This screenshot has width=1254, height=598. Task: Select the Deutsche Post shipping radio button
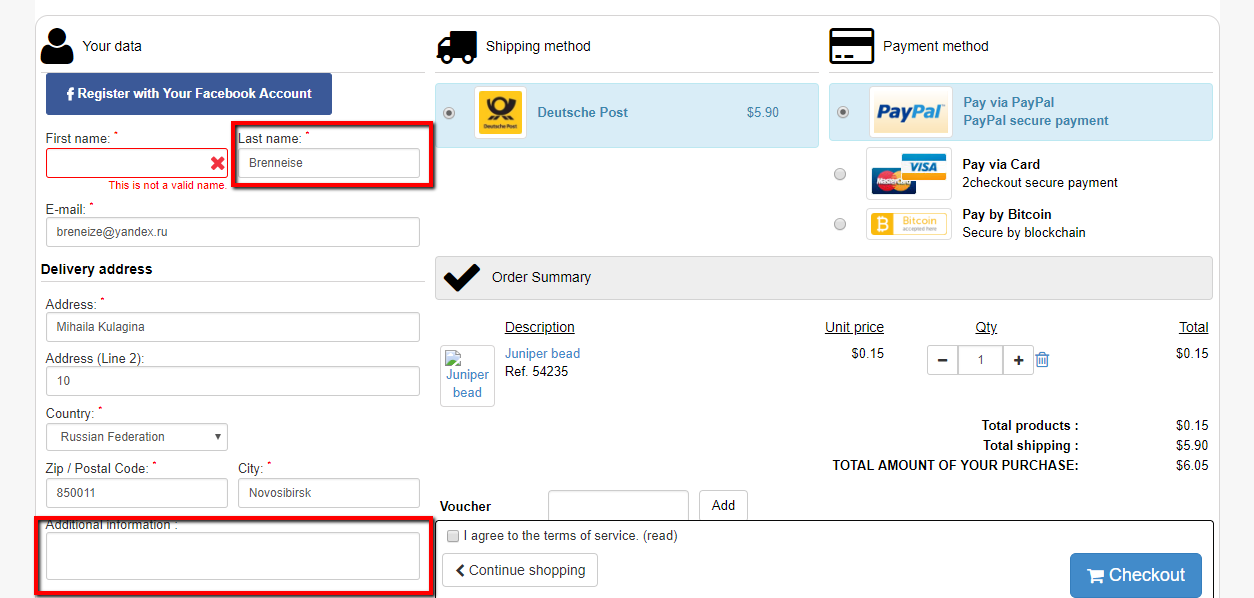tap(449, 113)
